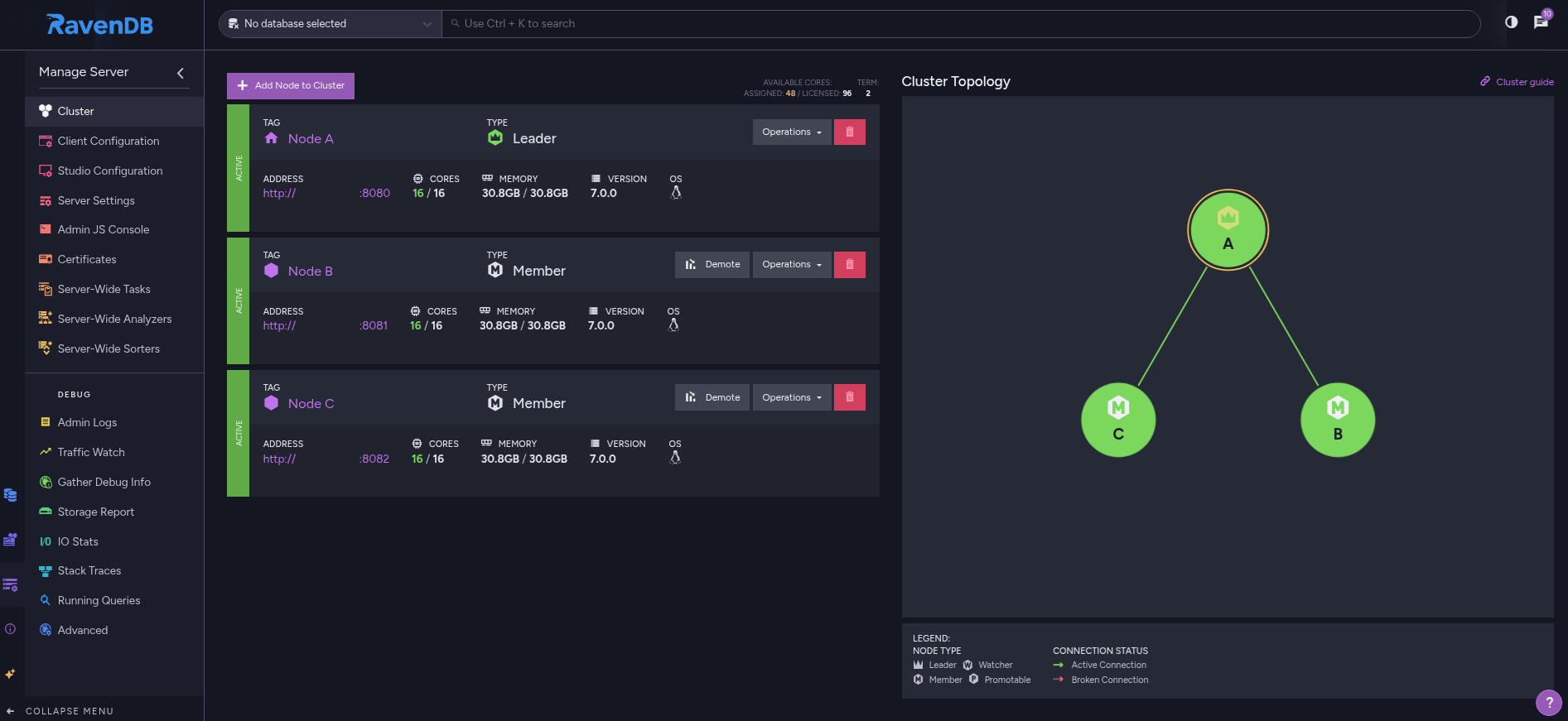Image resolution: width=1568 pixels, height=721 pixels.
Task: Open Gather Debug Info
Action: [x=114, y=482]
